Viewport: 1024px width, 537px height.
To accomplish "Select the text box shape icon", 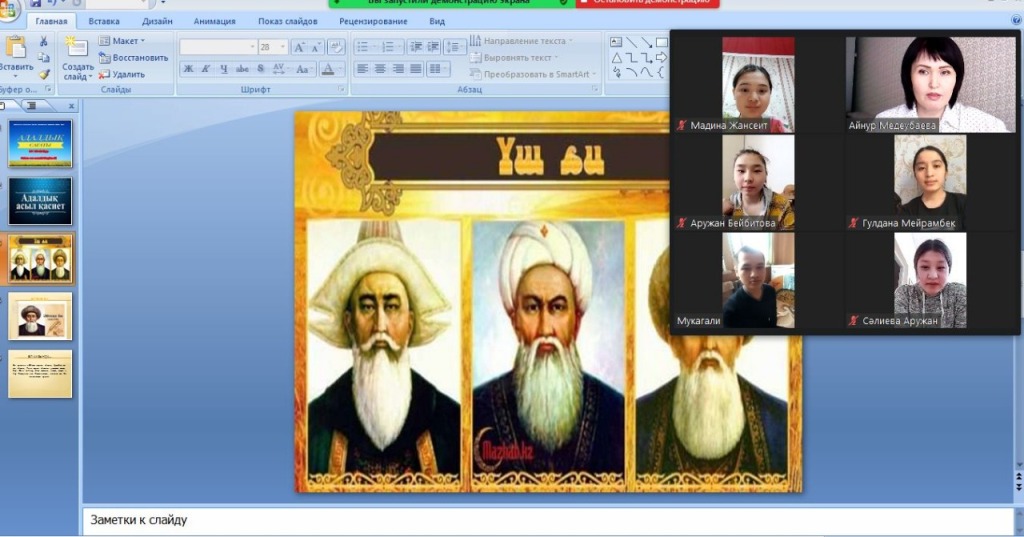I will [x=616, y=42].
